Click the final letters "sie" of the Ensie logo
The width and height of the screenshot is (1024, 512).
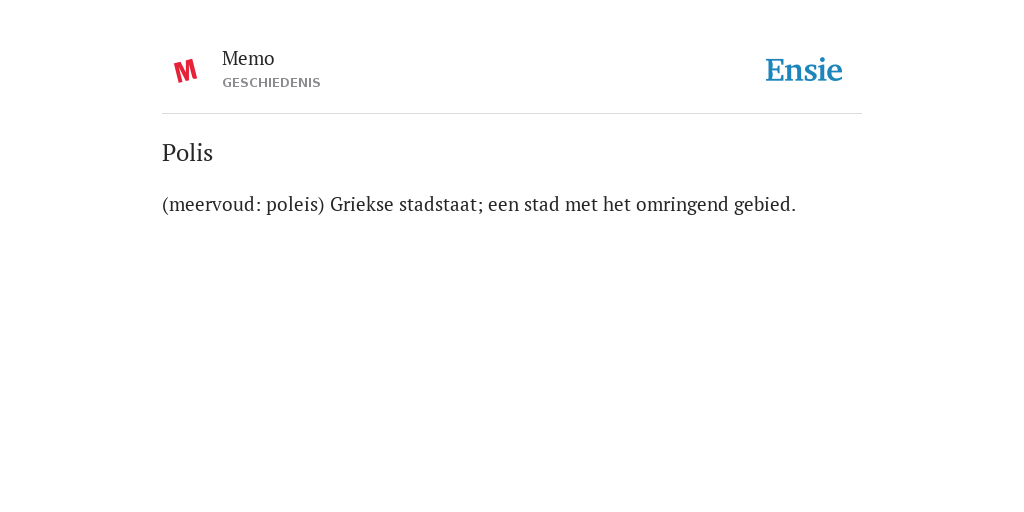(x=824, y=70)
